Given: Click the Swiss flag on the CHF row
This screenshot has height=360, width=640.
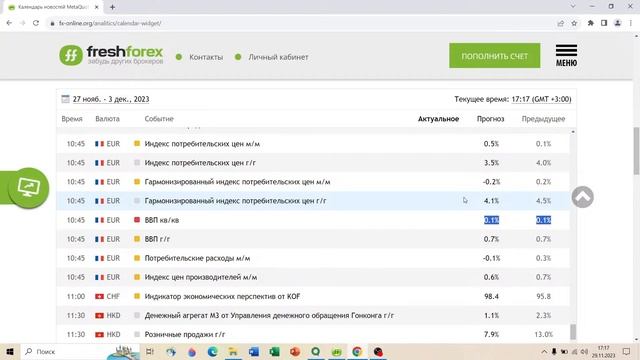Looking at the screenshot, I should click(x=99, y=296).
